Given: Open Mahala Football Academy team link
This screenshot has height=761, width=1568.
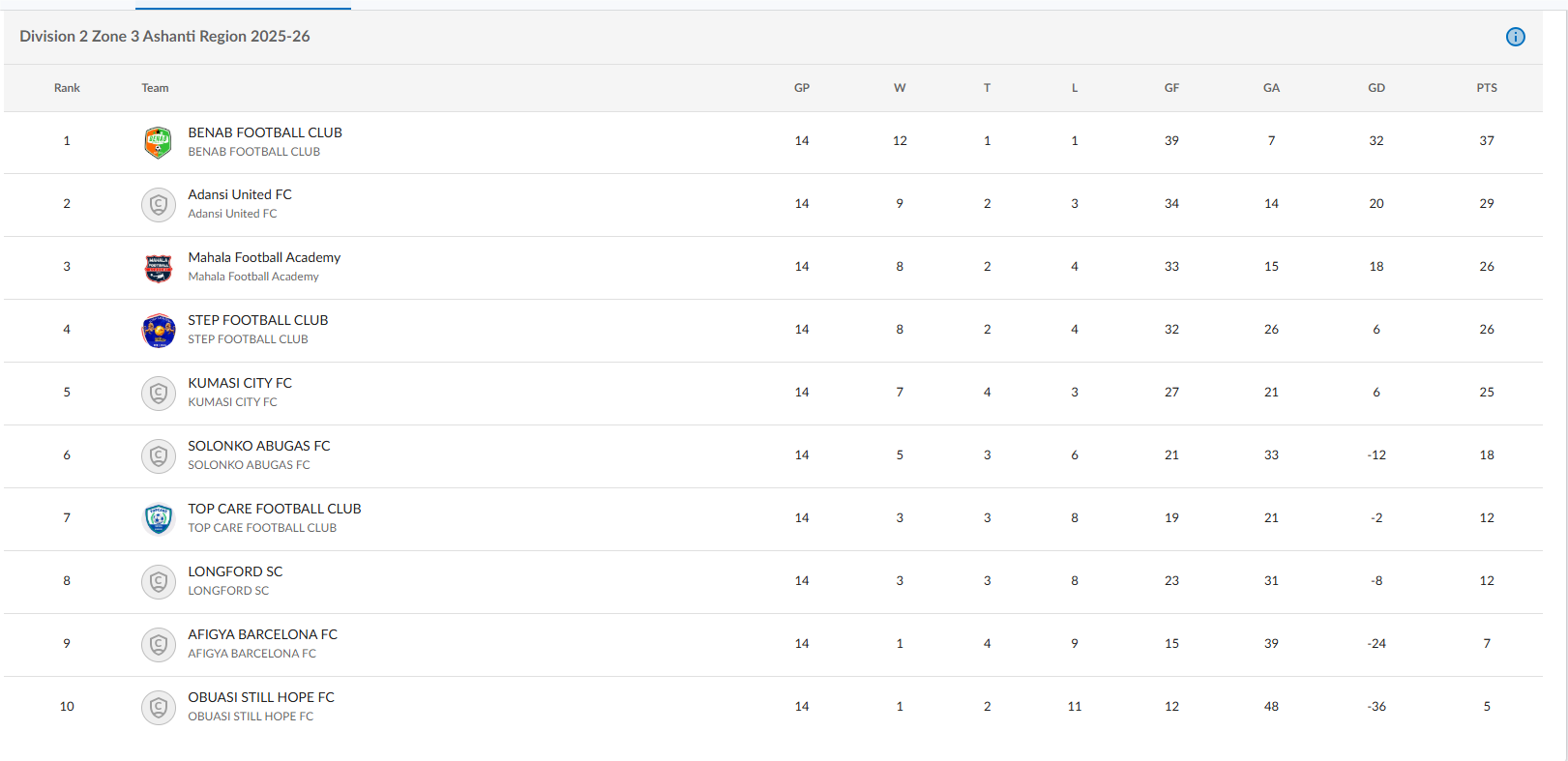Looking at the screenshot, I should [264, 257].
